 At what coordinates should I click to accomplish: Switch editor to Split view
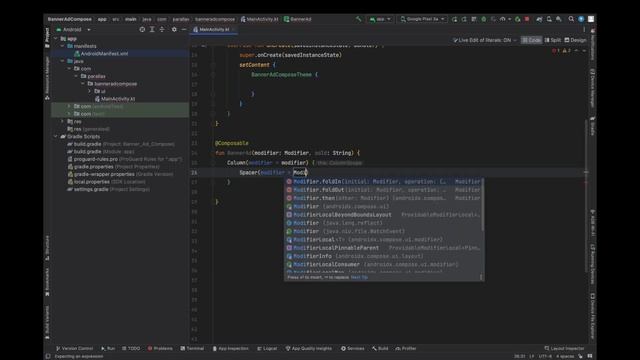[x=553, y=40]
